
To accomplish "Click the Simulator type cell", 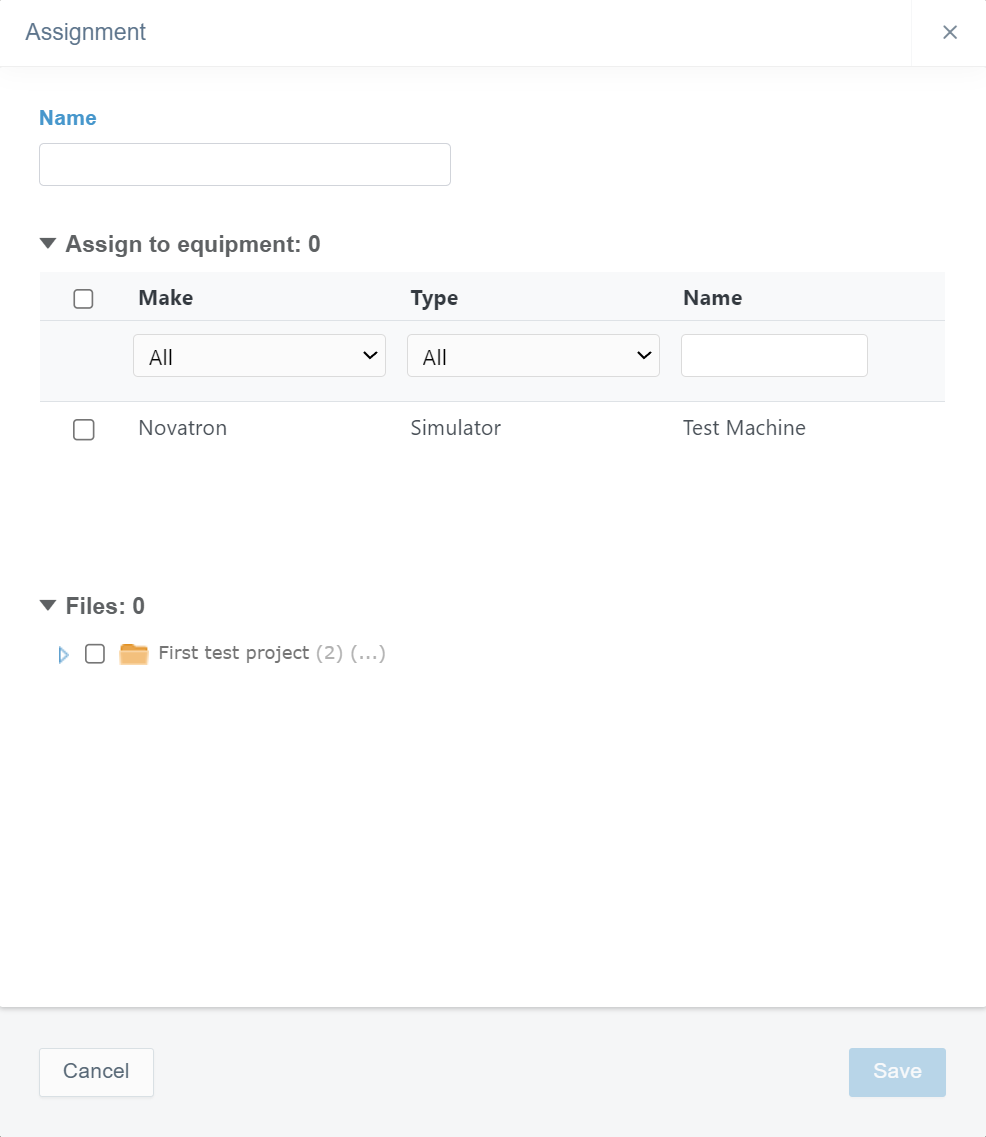I will (x=456, y=428).
